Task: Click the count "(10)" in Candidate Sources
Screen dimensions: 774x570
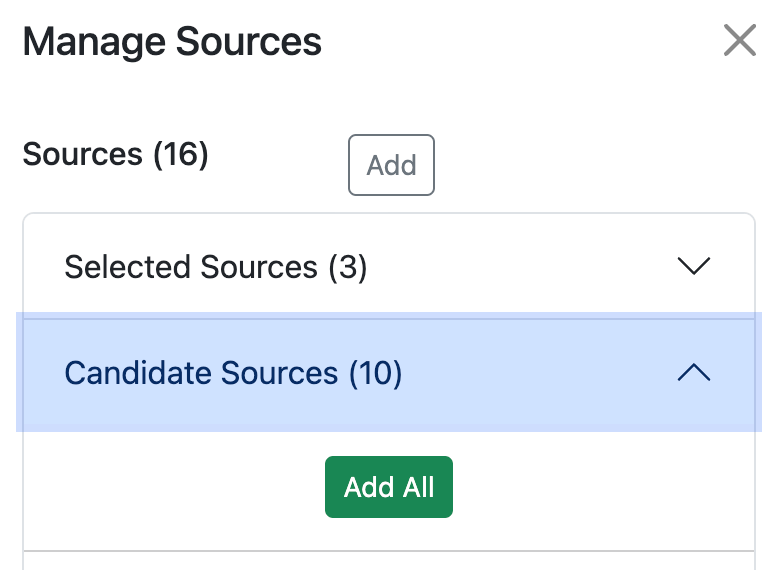Action: [375, 373]
